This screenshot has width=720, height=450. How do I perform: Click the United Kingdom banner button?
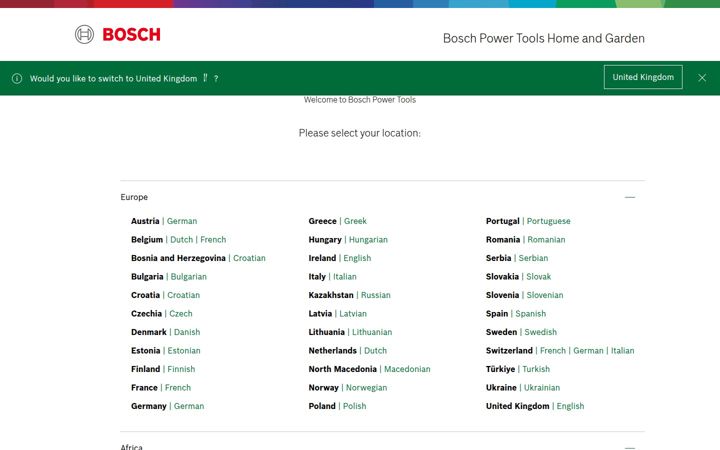[643, 77]
